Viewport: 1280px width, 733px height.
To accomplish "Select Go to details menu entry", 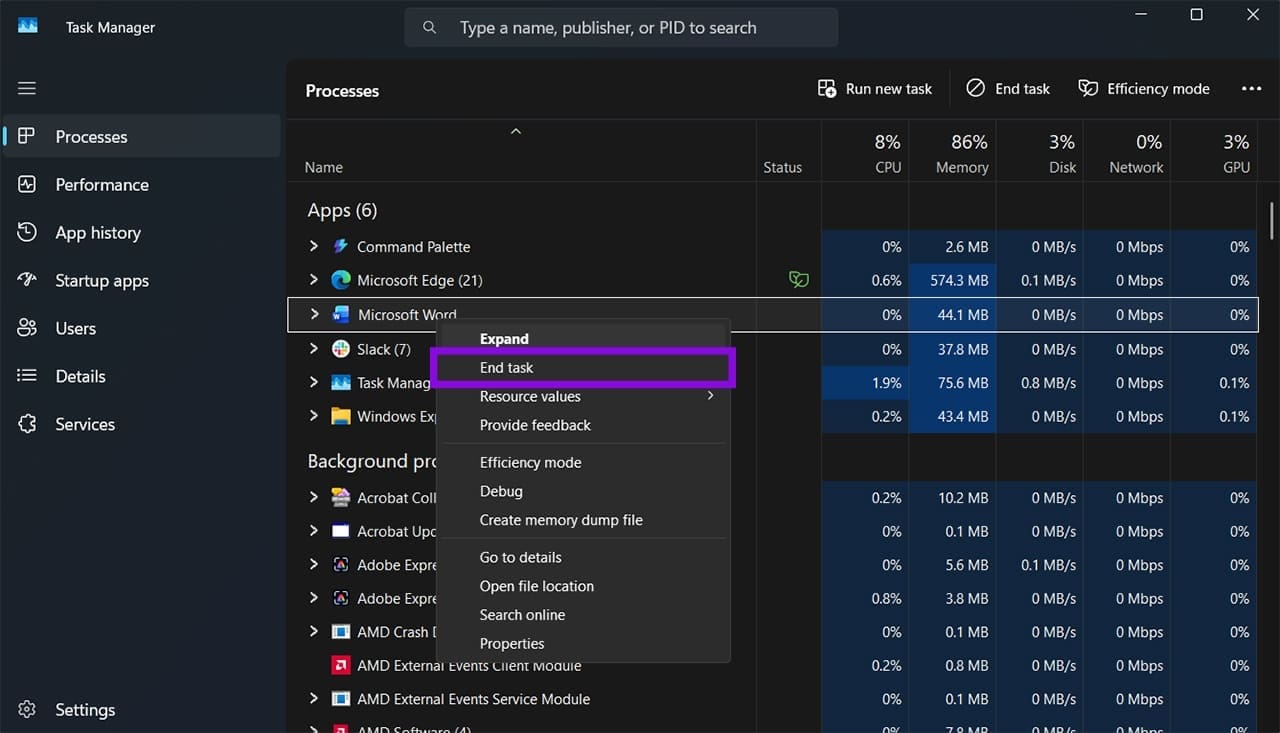I will click(x=583, y=558).
